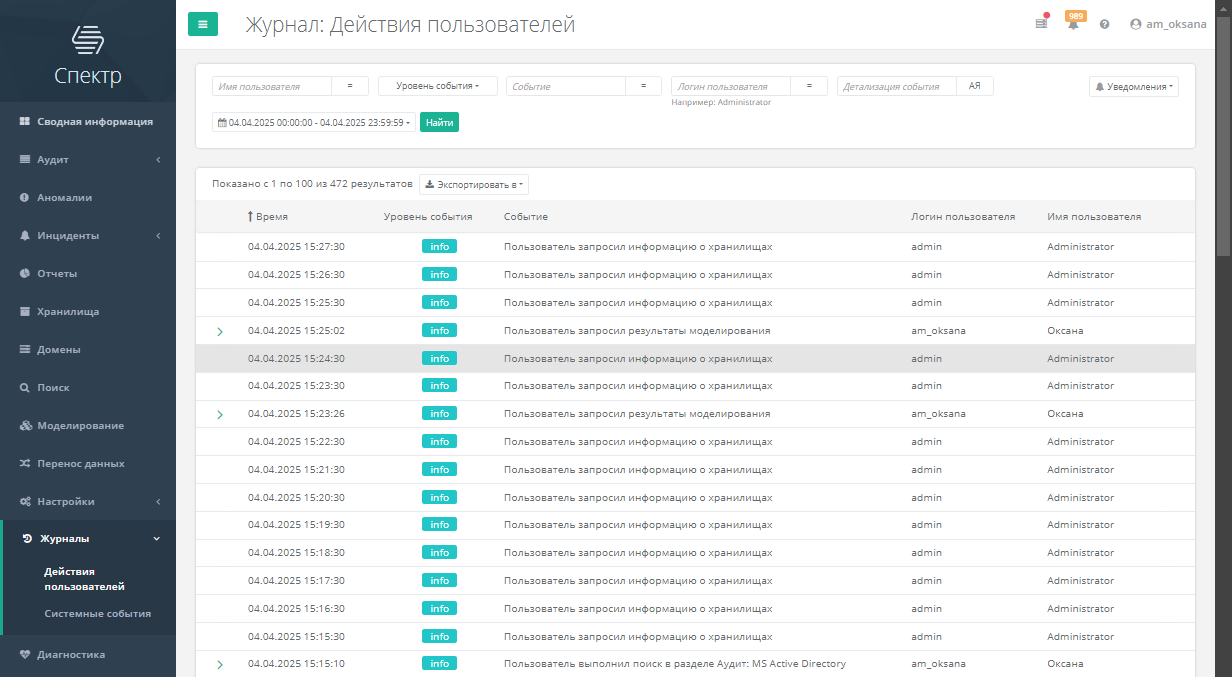This screenshot has width=1232, height=677.
Task: Click the green hamburger sidebar toggle button
Action: (203, 24)
